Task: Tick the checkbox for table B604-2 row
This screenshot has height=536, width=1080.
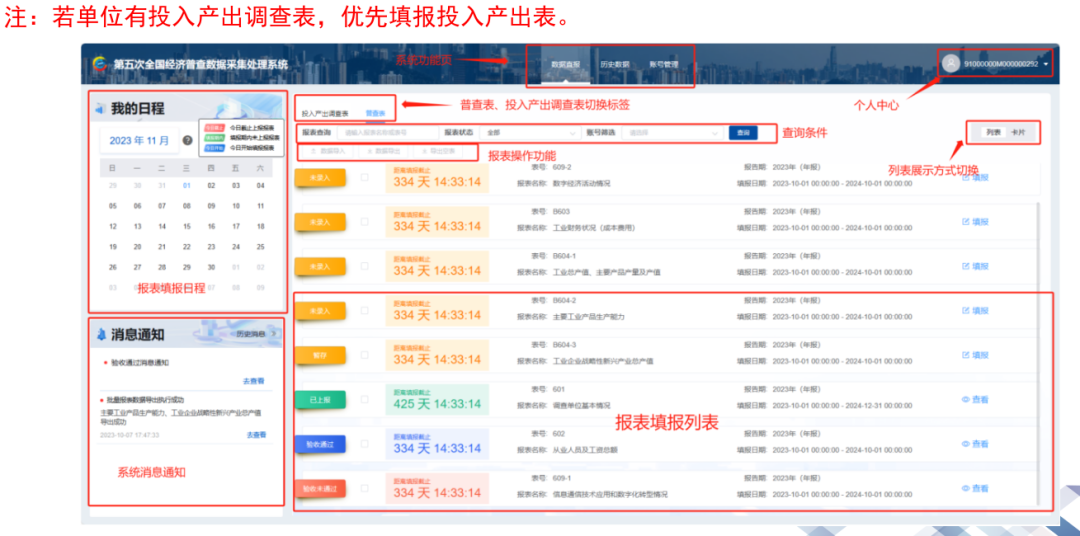Action: pyautogui.click(x=364, y=310)
